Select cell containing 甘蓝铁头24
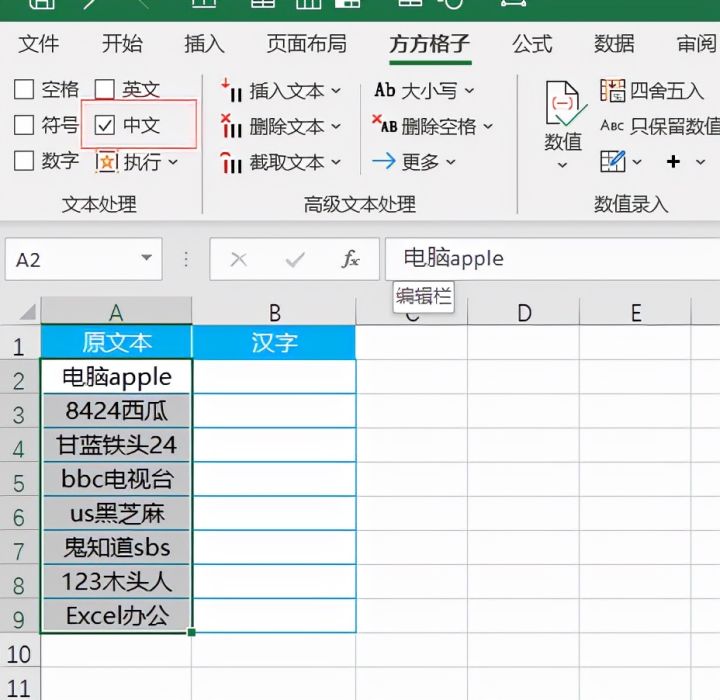Image resolution: width=720 pixels, height=700 pixels. click(116, 445)
